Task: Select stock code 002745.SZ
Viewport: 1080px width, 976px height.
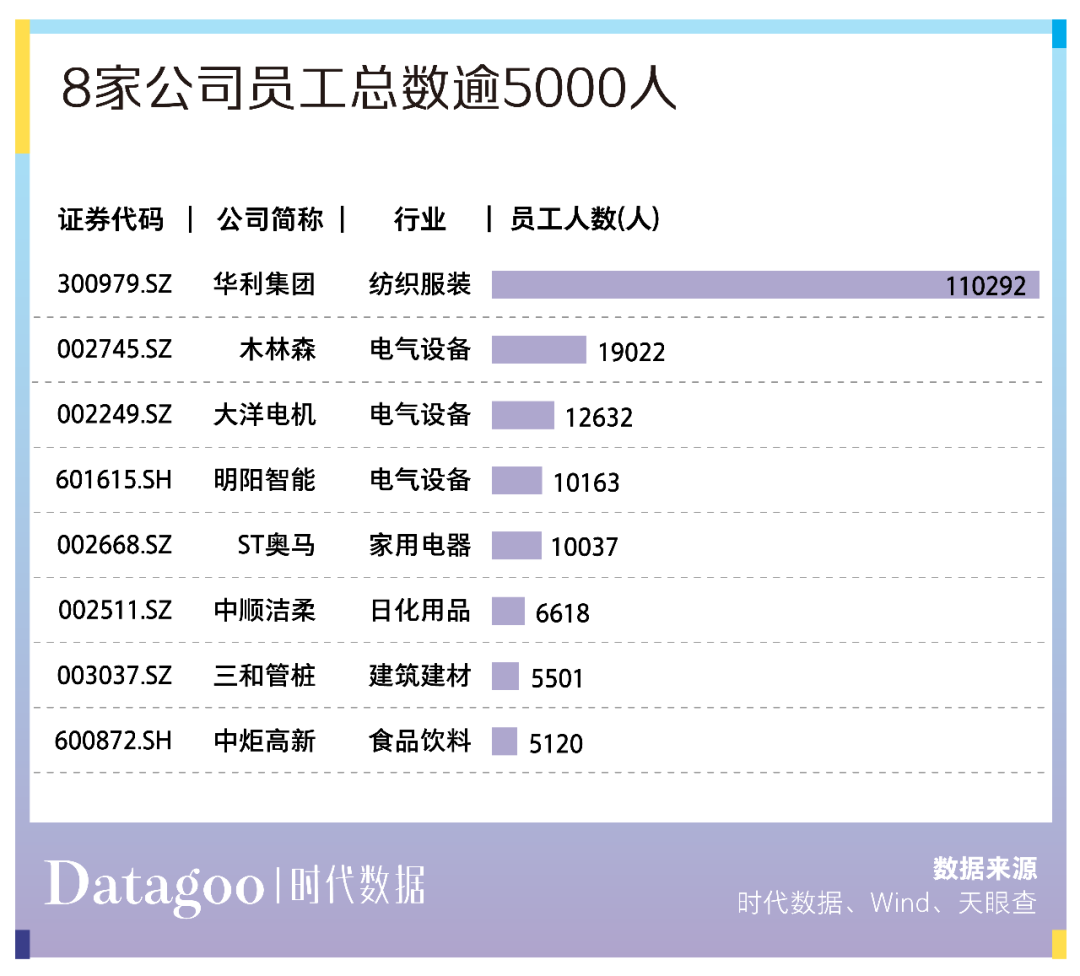Action: [114, 349]
